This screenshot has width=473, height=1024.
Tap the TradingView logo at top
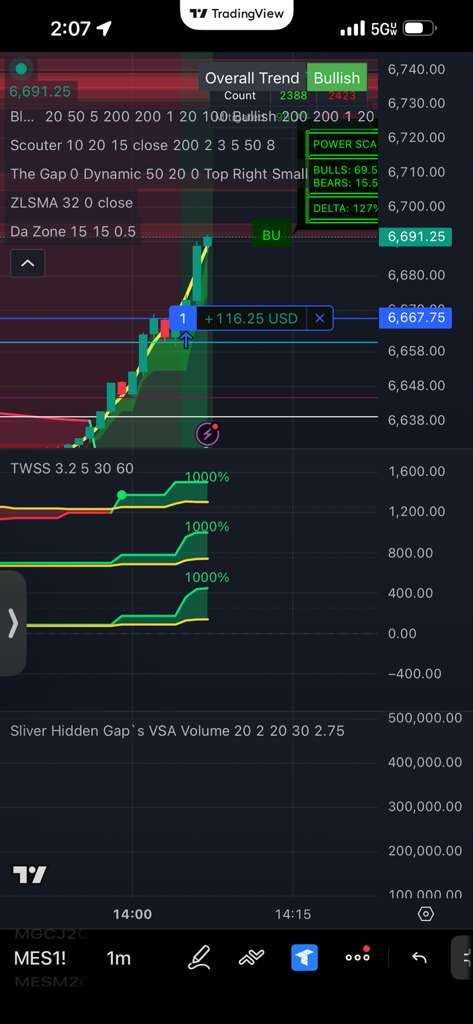tap(236, 14)
